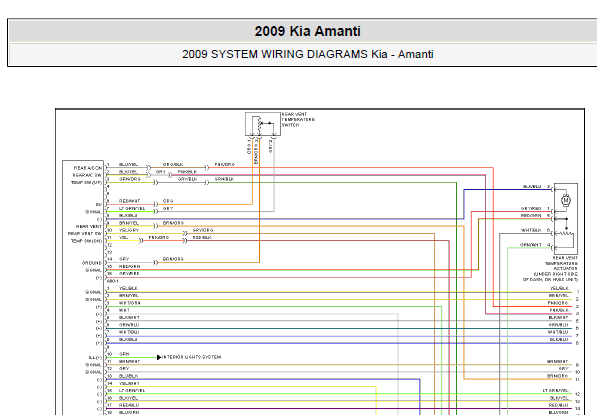The image size is (597, 415).
Task: Select the 2009 Kia Amanti heading
Action: 307,31
